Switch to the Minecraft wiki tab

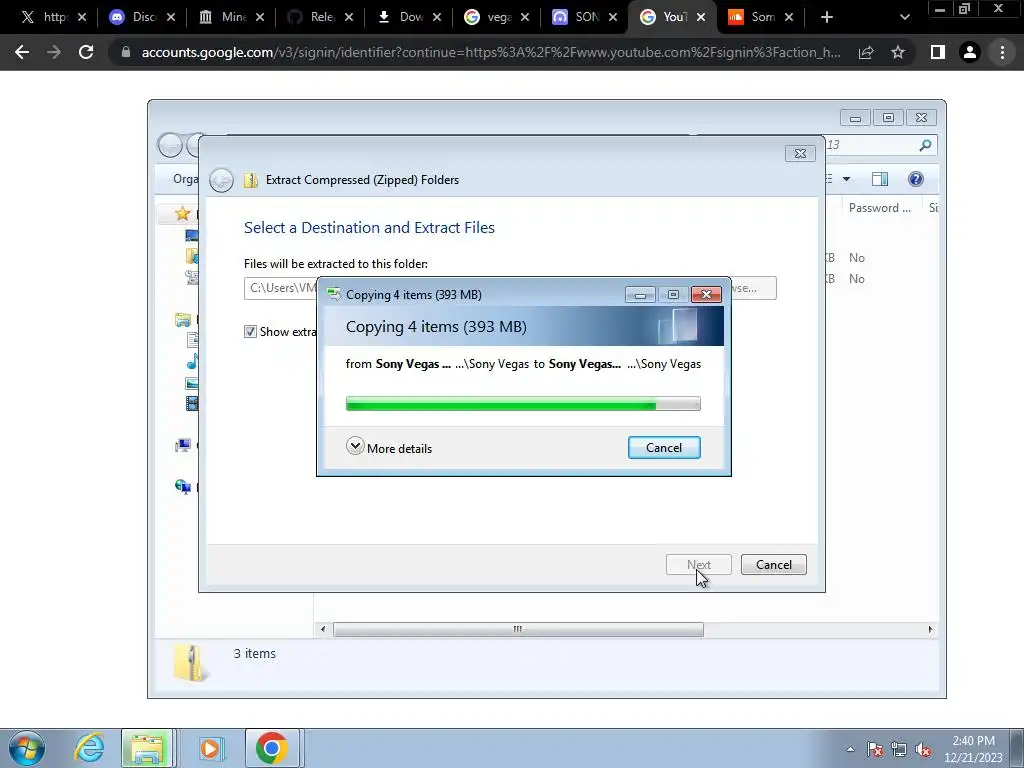coord(231,17)
